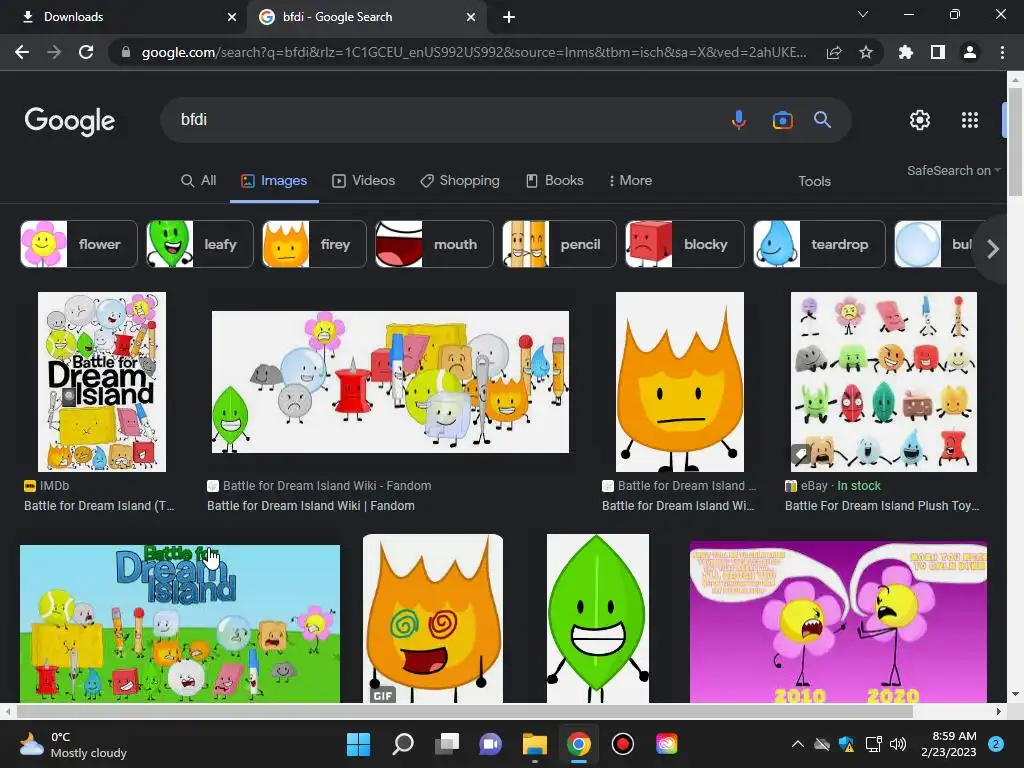The height and width of the screenshot is (768, 1024).
Task: Open File Explorer from taskbar
Action: point(534,744)
